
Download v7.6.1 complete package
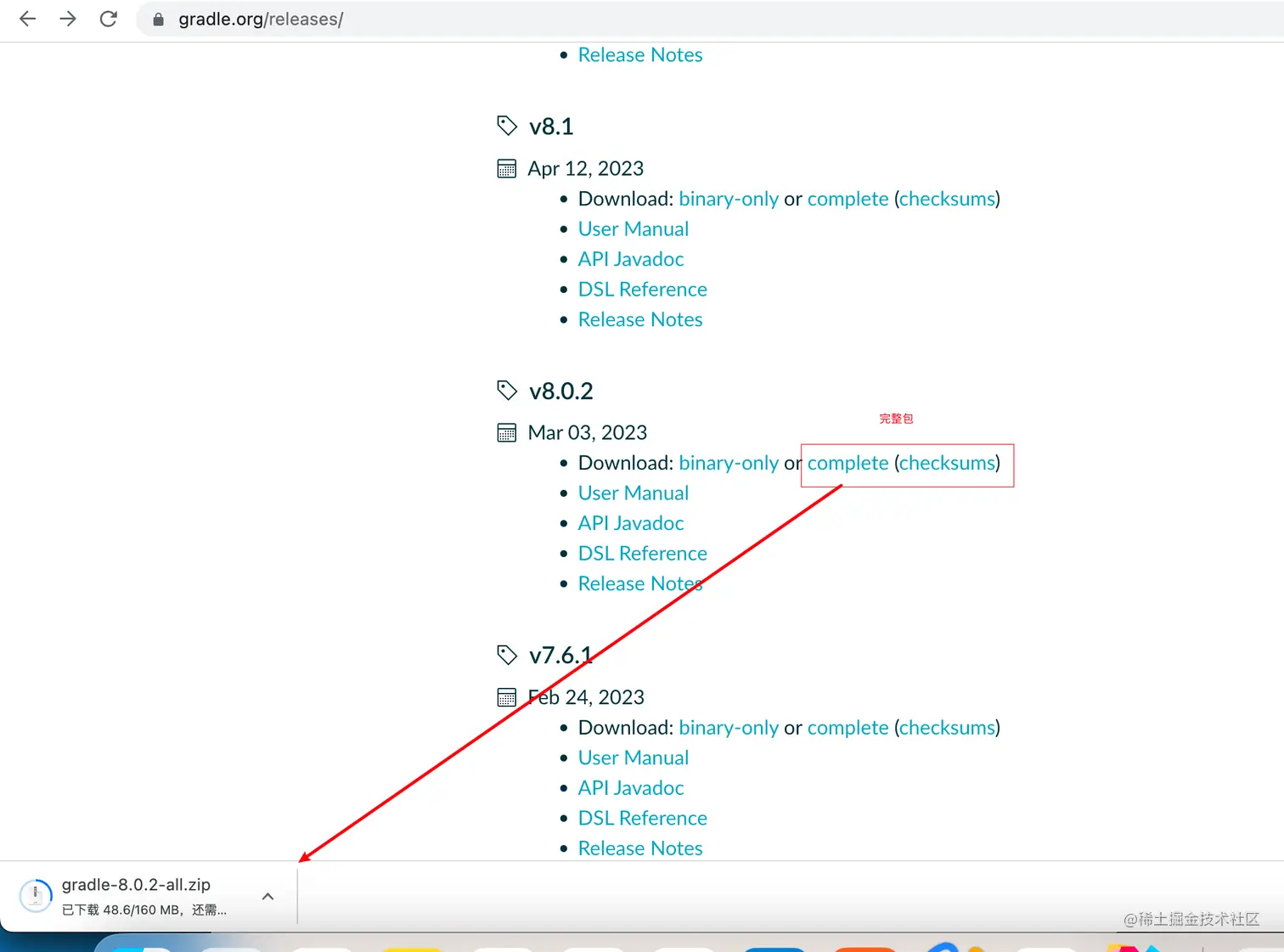(848, 728)
